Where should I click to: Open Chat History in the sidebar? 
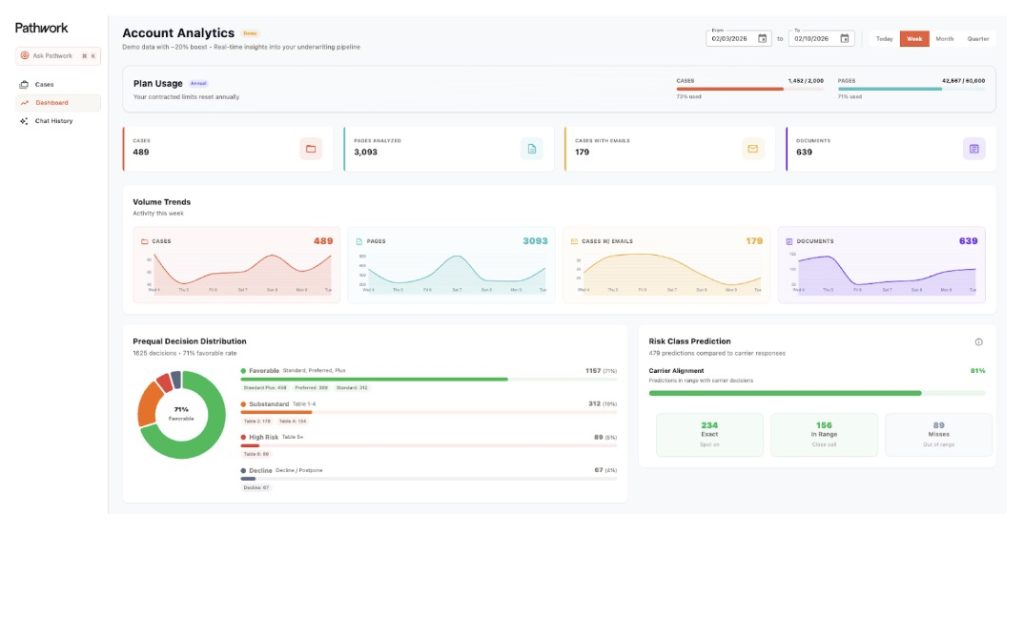coord(53,121)
